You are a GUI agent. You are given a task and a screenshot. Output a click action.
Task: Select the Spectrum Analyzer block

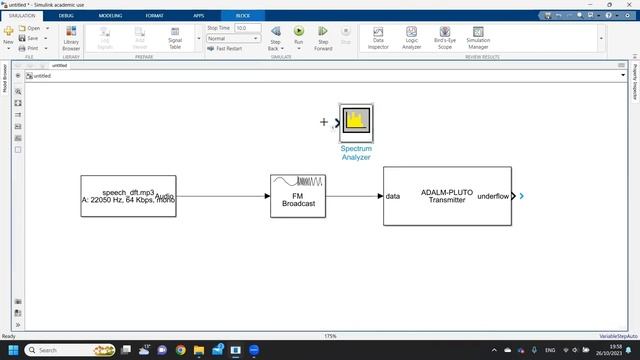pos(356,123)
